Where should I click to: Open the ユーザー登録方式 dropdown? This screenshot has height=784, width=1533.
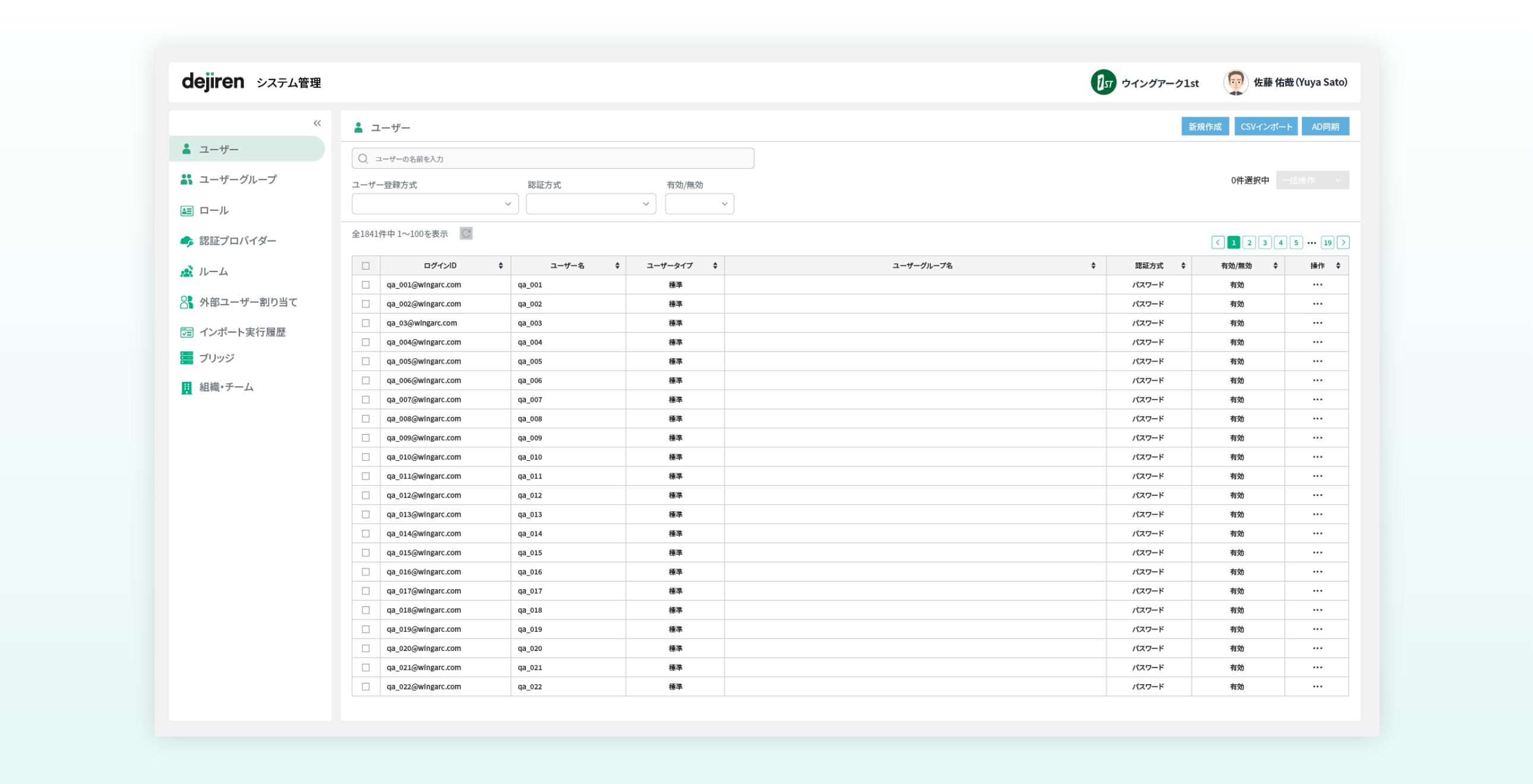[x=434, y=204]
